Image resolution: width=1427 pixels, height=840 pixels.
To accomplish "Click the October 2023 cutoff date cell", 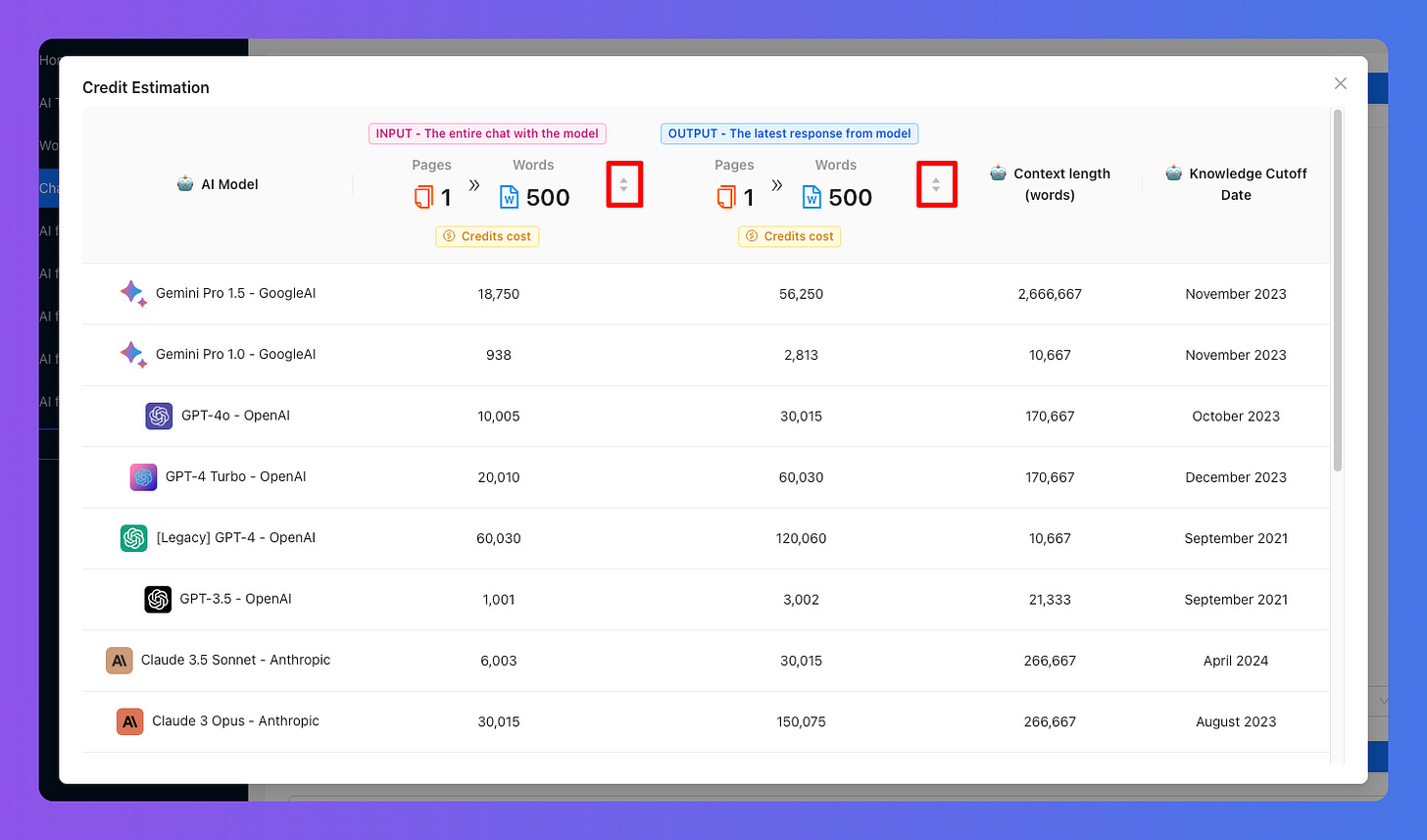I will pos(1236,417).
